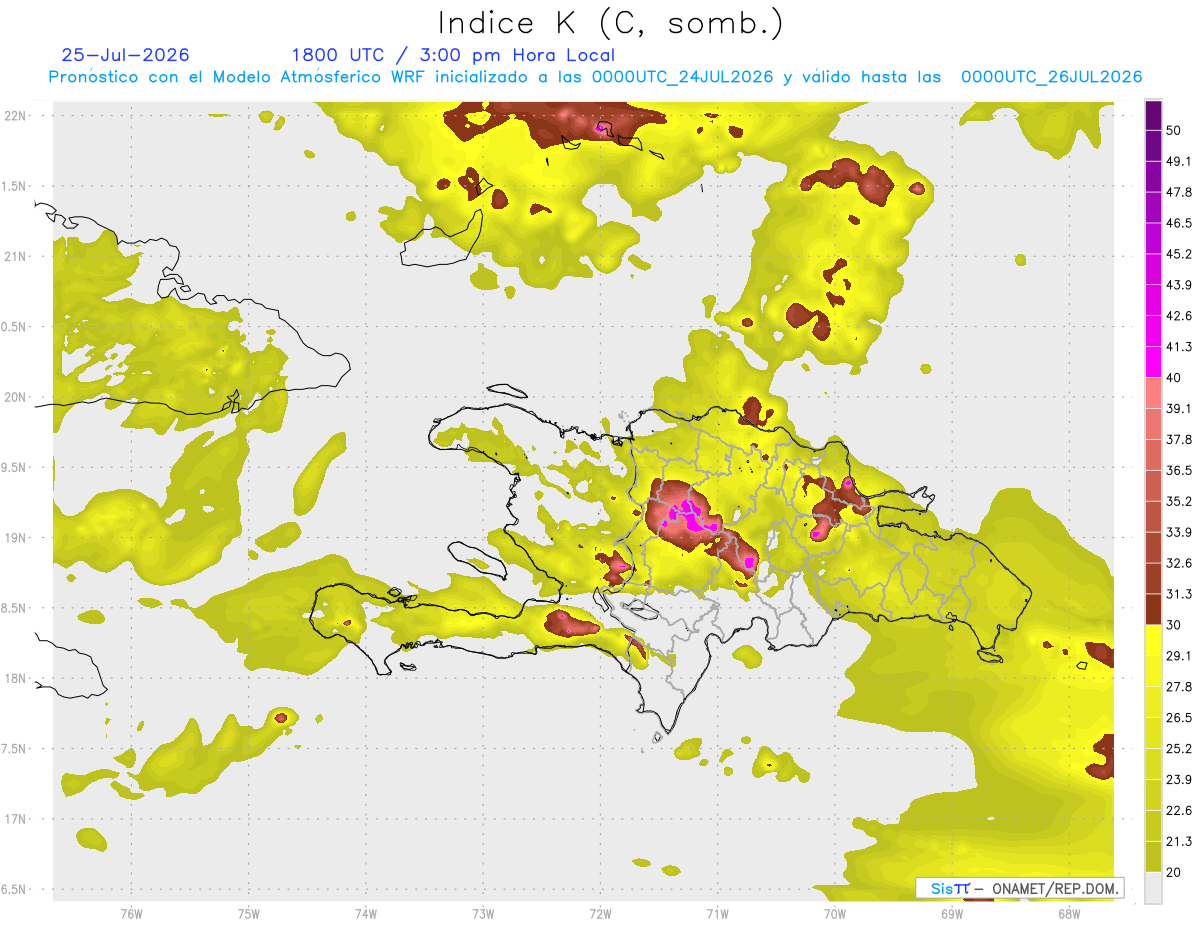The image size is (1200, 927).
Task: Click the colorbar value "41.3"
Action: [1178, 347]
